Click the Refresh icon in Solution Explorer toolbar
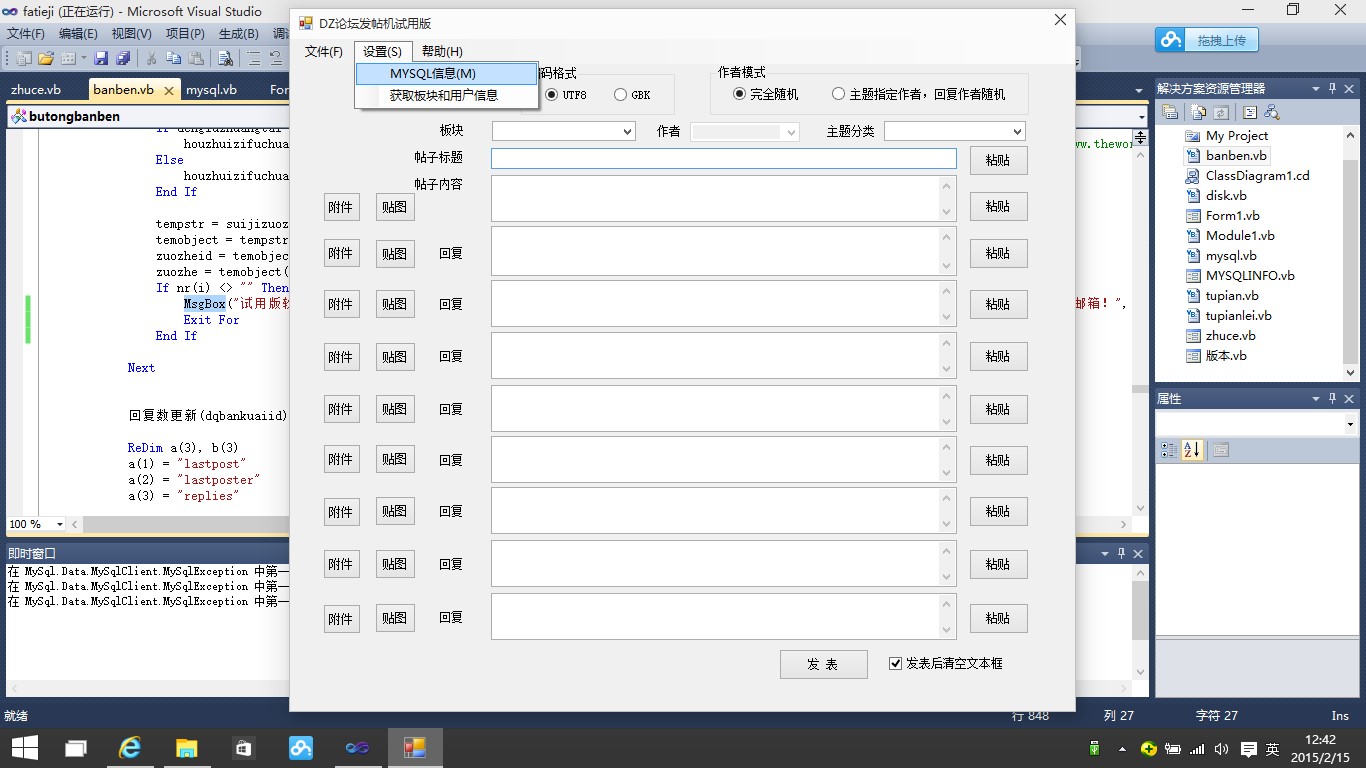Image resolution: width=1366 pixels, height=768 pixels. click(x=1221, y=112)
